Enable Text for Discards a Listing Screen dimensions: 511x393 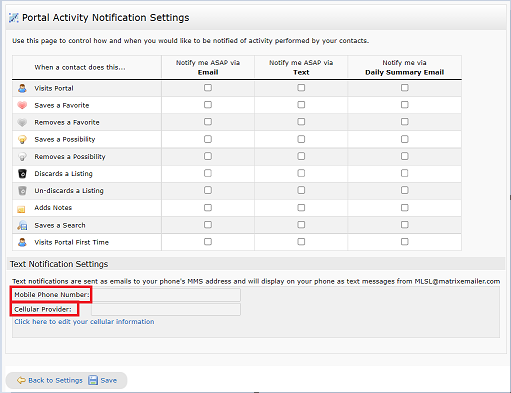coord(301,173)
